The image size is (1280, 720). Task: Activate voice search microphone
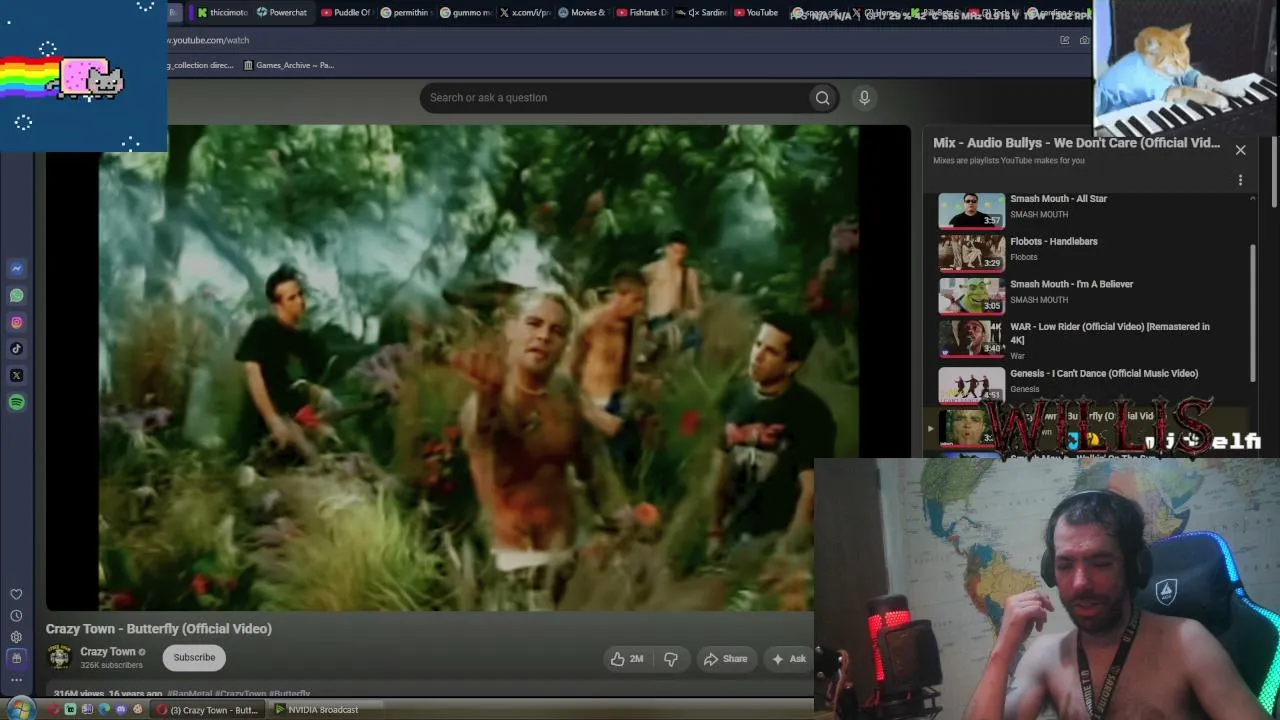coord(864,98)
